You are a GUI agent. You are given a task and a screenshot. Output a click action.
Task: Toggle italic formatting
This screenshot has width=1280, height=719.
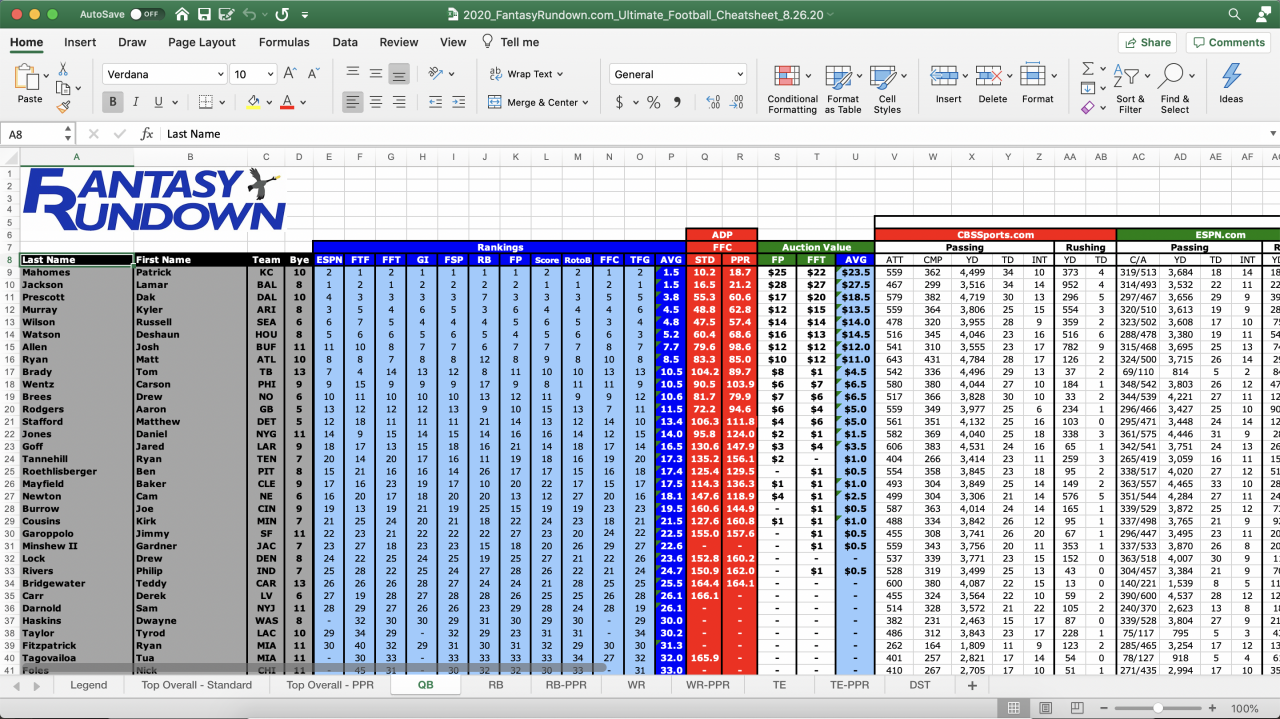tap(136, 102)
